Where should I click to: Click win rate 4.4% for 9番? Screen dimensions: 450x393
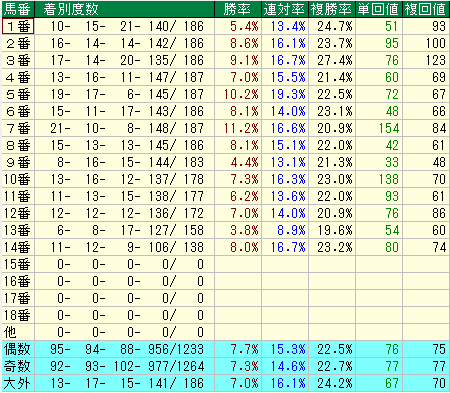tap(244, 162)
